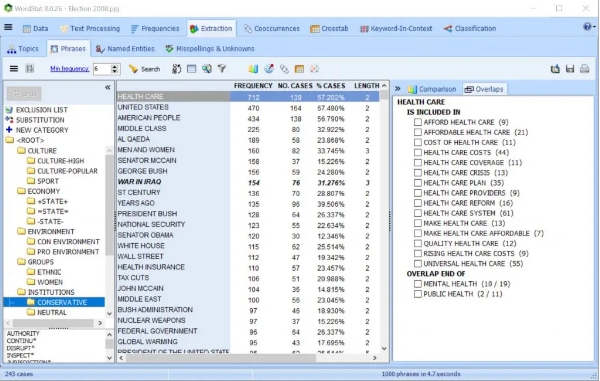Image resolution: width=600 pixels, height=381 pixels.
Task: Click the options icon left of Min frequency
Action: point(29,69)
